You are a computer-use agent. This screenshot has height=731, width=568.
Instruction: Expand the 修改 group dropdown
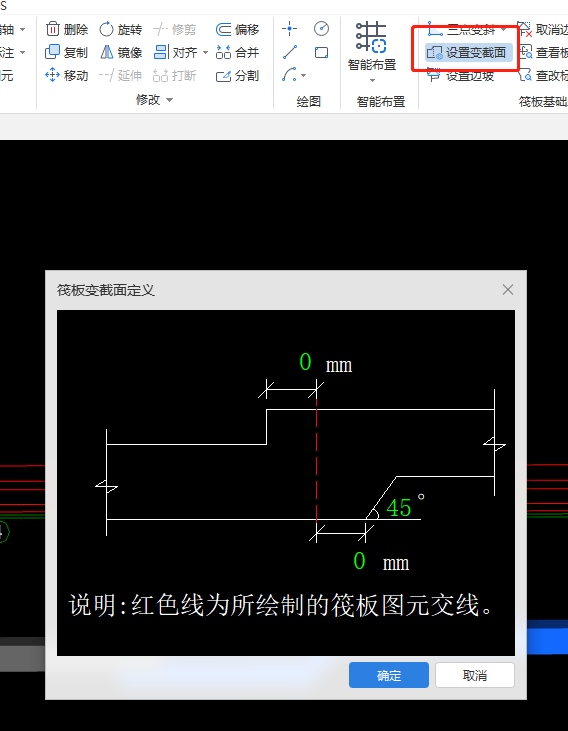click(x=169, y=100)
